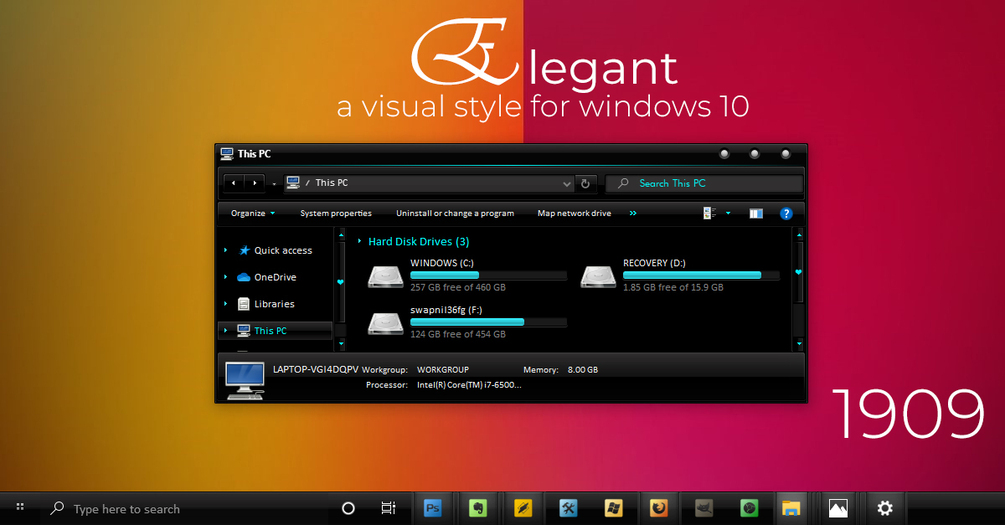Choose Uninstall or change a program

pyautogui.click(x=455, y=213)
